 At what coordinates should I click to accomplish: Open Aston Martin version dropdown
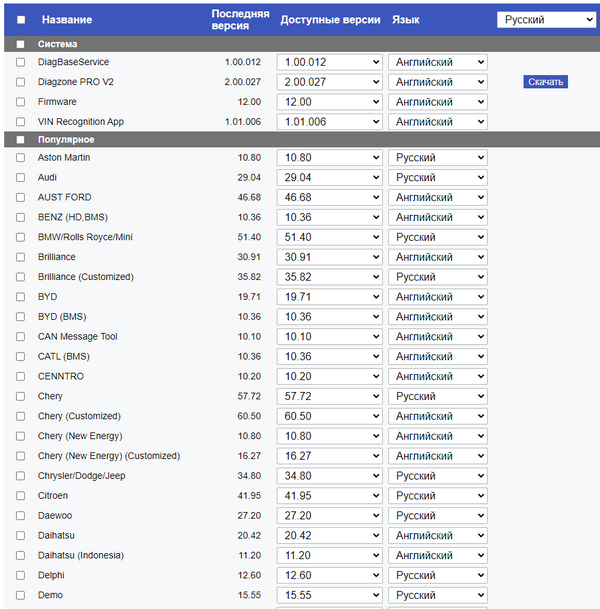330,158
